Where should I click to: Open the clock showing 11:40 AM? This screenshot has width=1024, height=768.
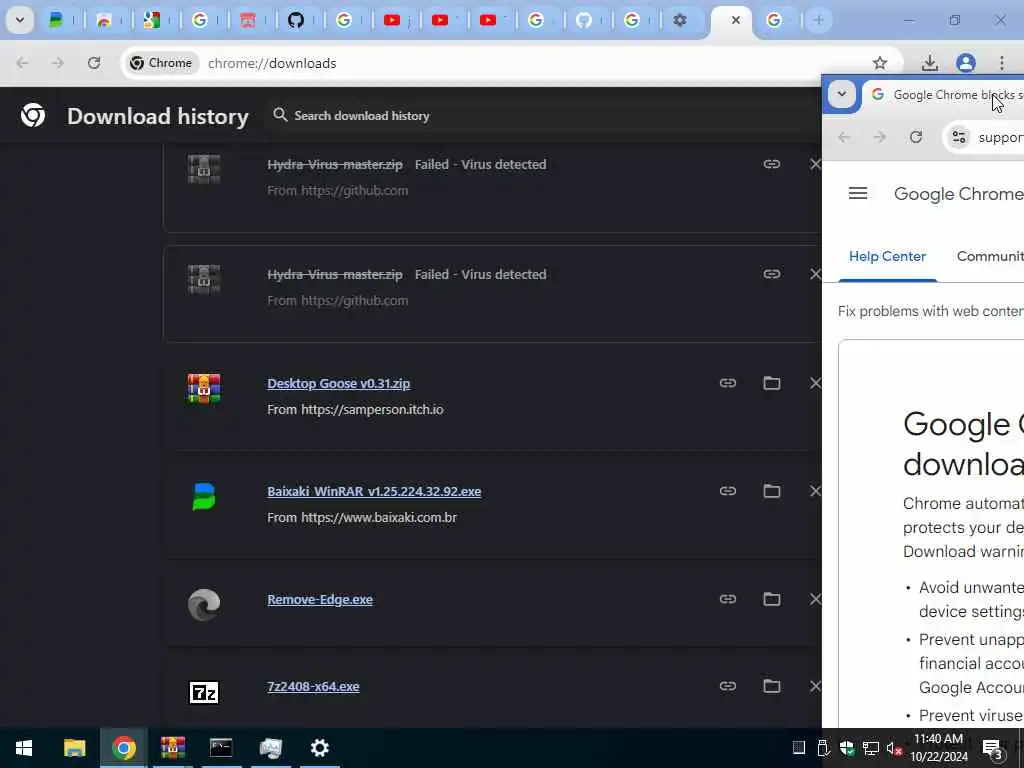pyautogui.click(x=939, y=748)
